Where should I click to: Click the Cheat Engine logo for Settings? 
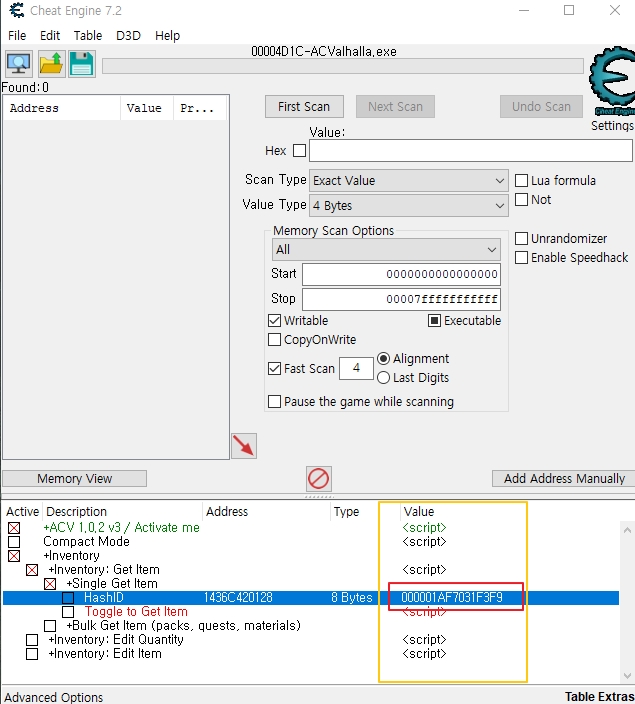point(613,82)
